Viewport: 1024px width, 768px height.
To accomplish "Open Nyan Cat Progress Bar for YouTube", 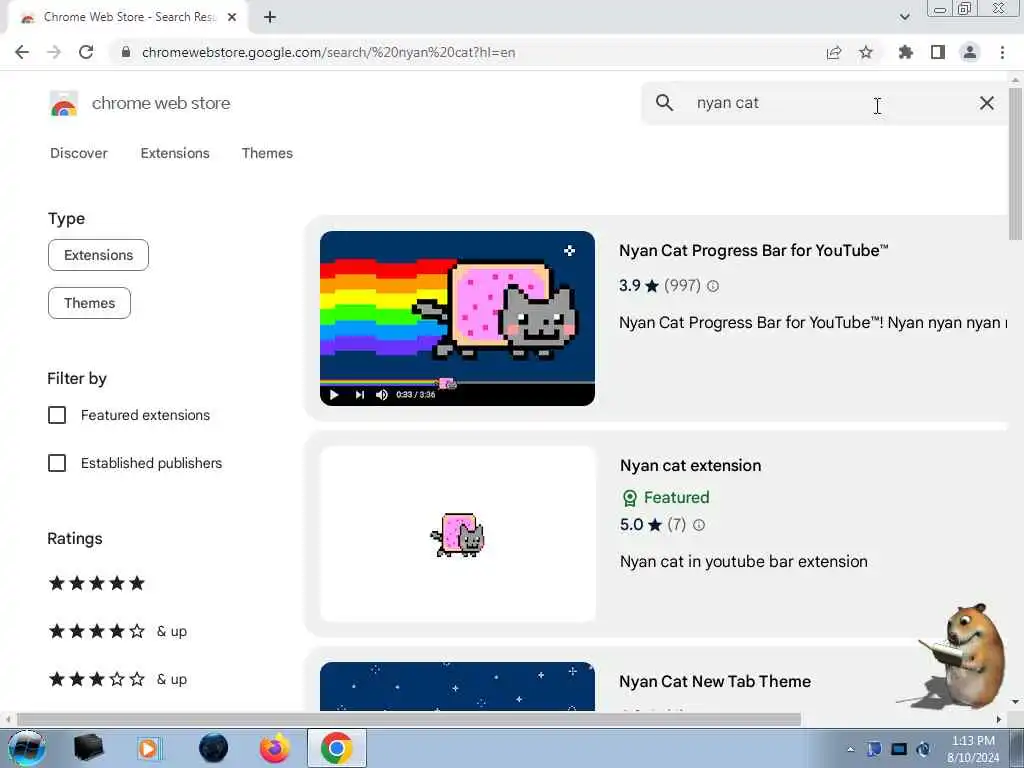I will tap(754, 251).
